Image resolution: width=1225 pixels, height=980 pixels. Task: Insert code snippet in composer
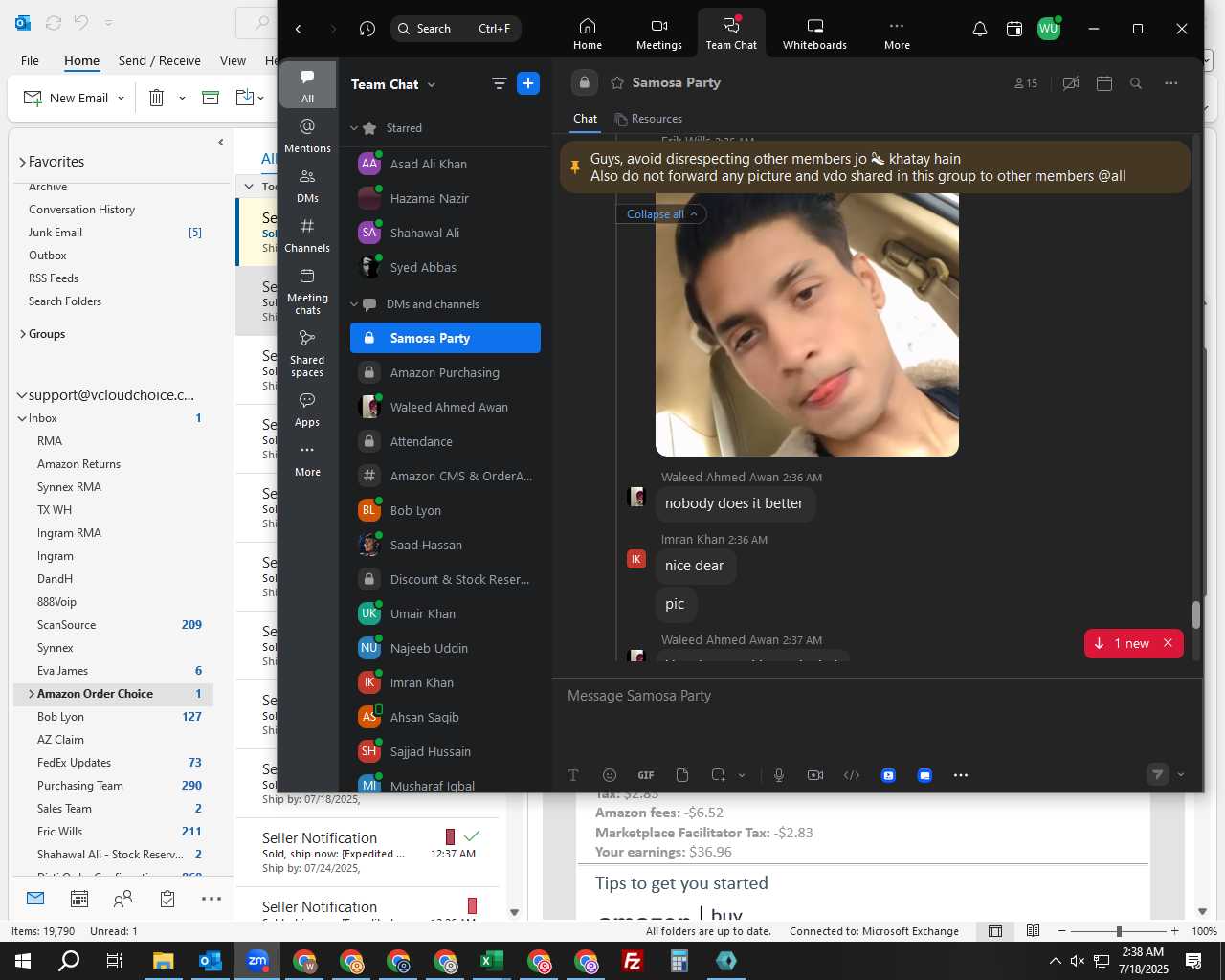click(x=852, y=775)
